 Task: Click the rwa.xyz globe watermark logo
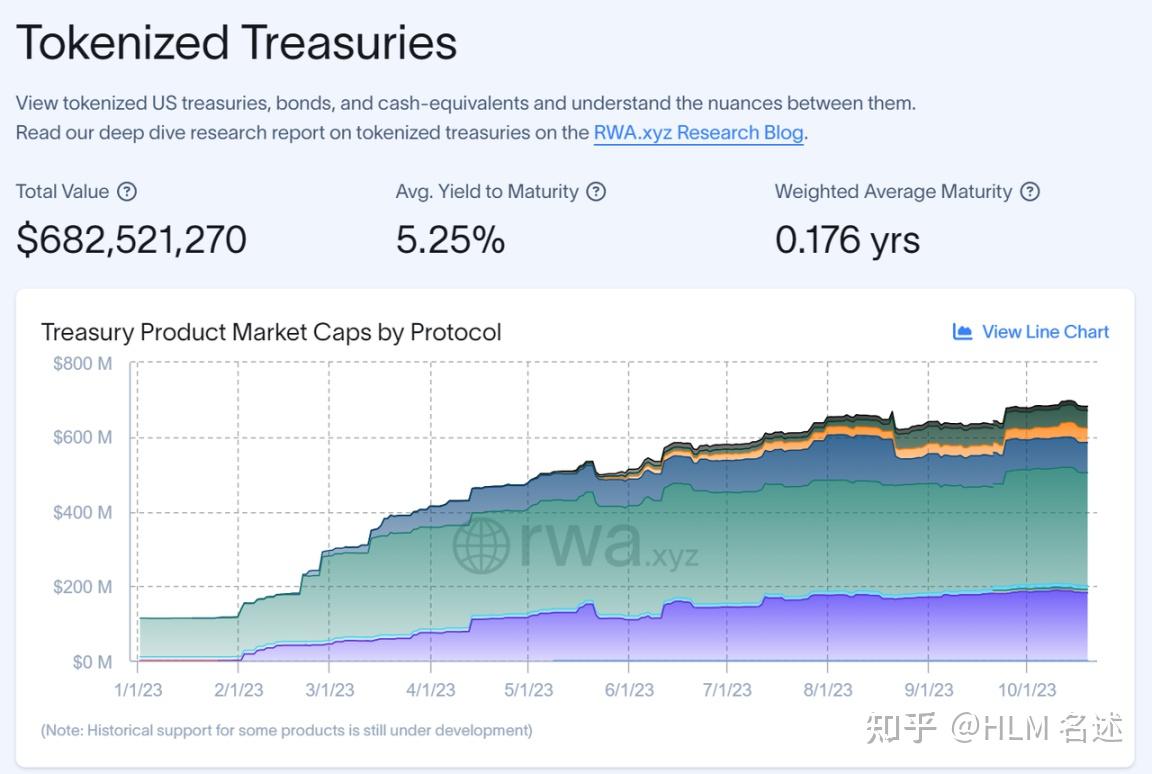tap(483, 545)
